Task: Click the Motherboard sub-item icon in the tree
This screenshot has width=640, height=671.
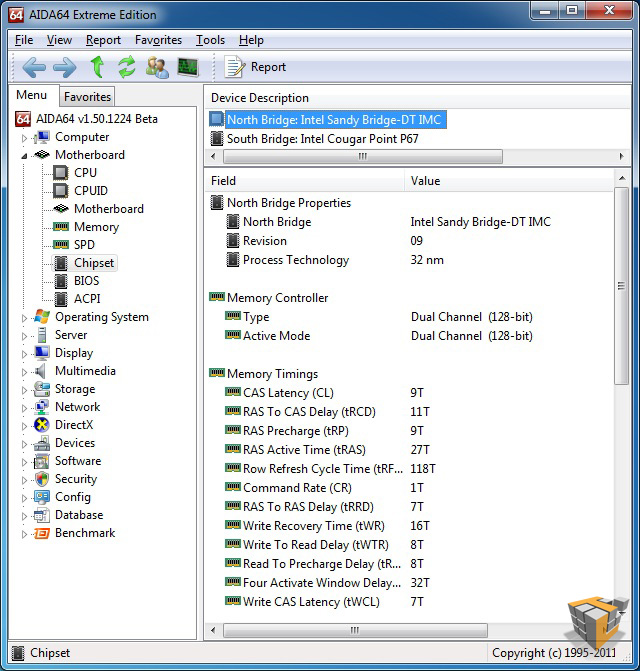Action: tap(61, 209)
